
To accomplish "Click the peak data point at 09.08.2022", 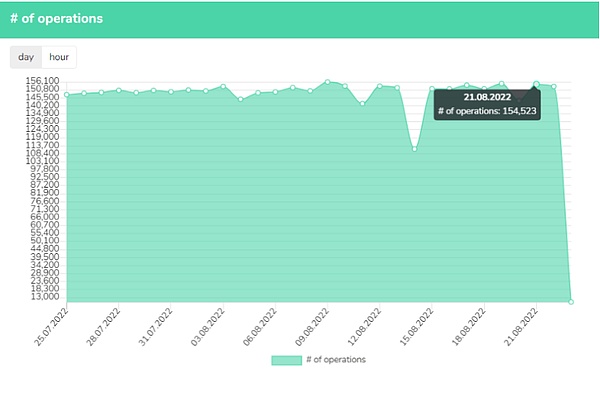I will point(328,82).
